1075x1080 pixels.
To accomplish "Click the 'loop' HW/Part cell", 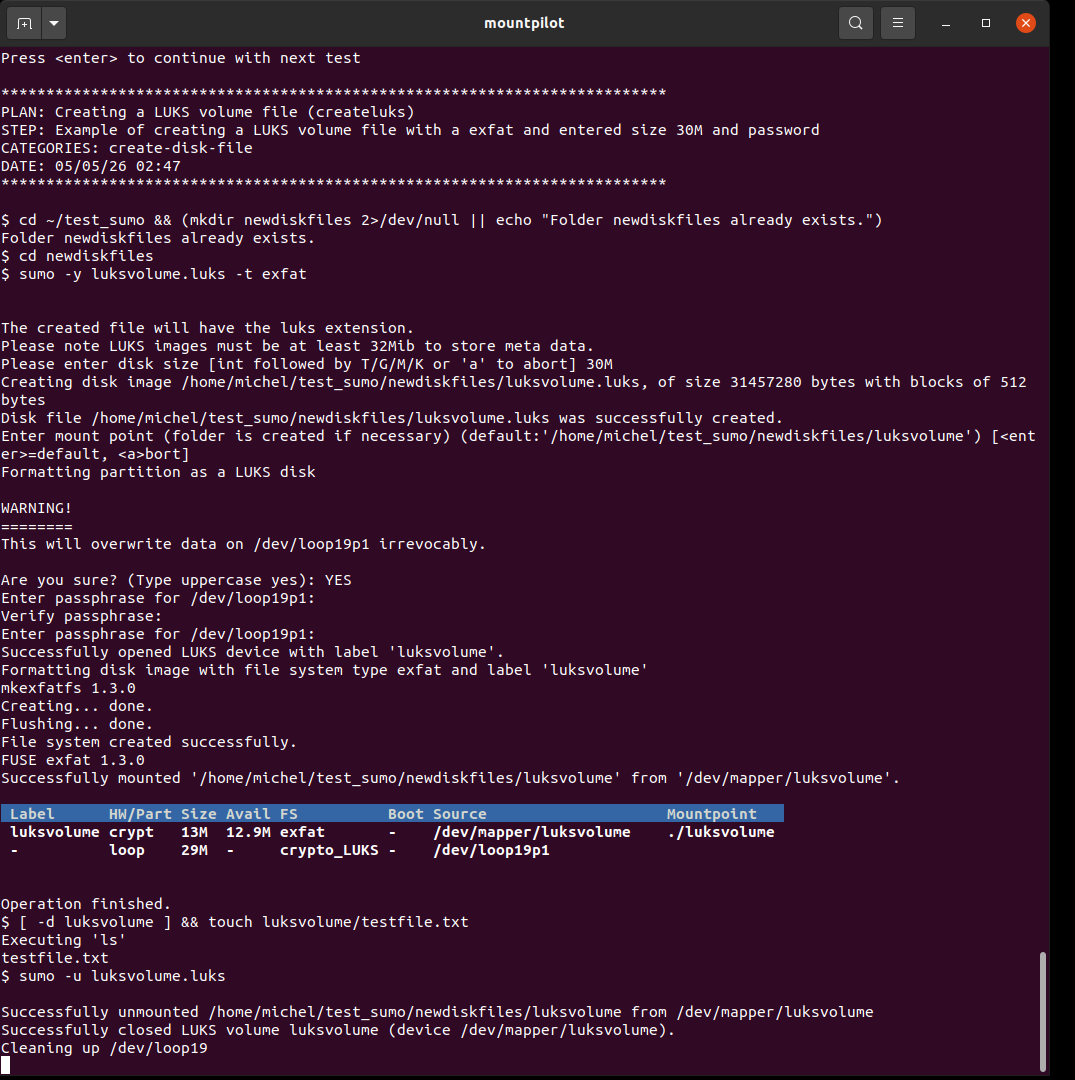I will 127,850.
